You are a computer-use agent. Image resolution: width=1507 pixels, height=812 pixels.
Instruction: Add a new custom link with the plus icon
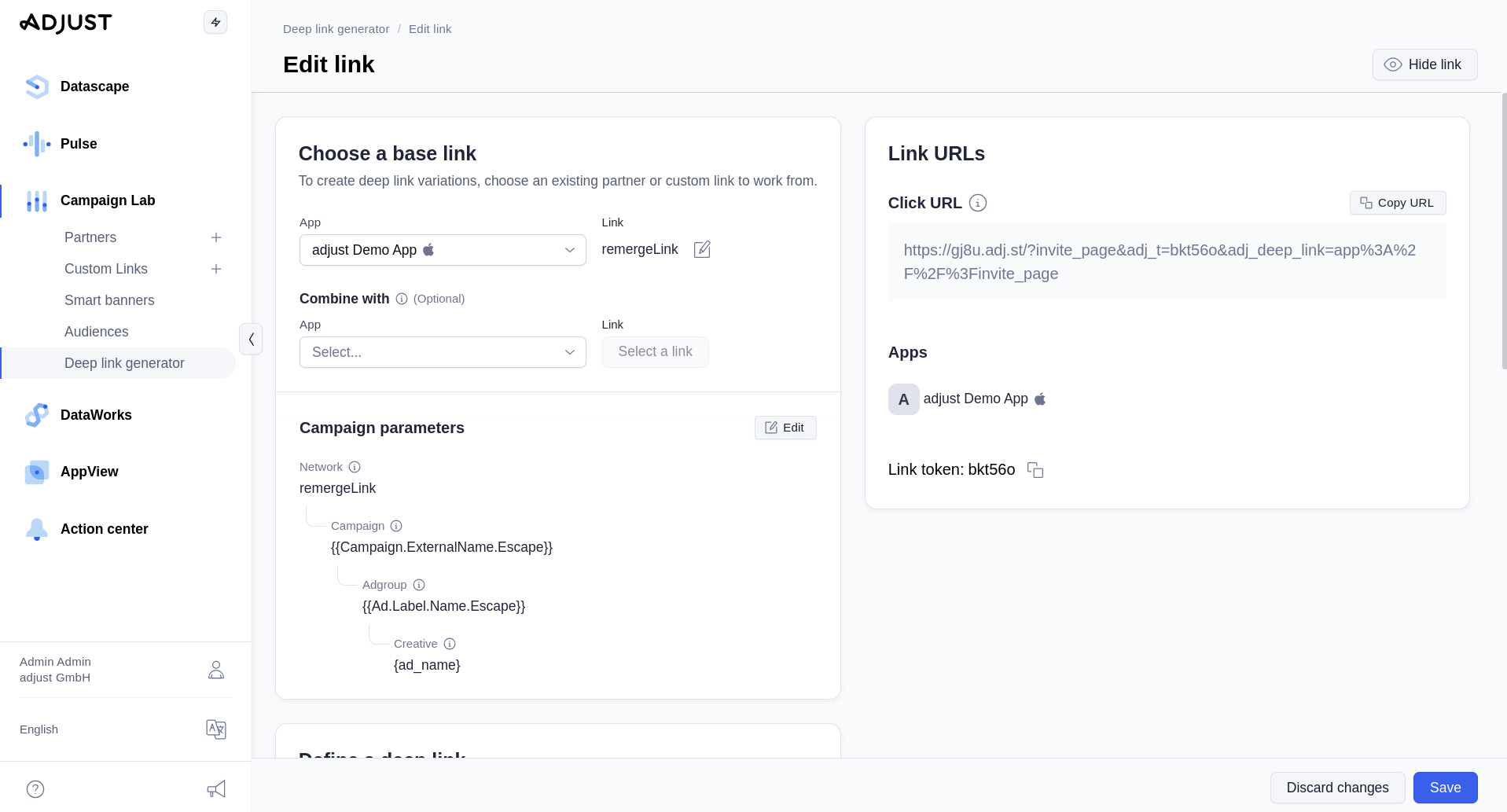coord(216,269)
